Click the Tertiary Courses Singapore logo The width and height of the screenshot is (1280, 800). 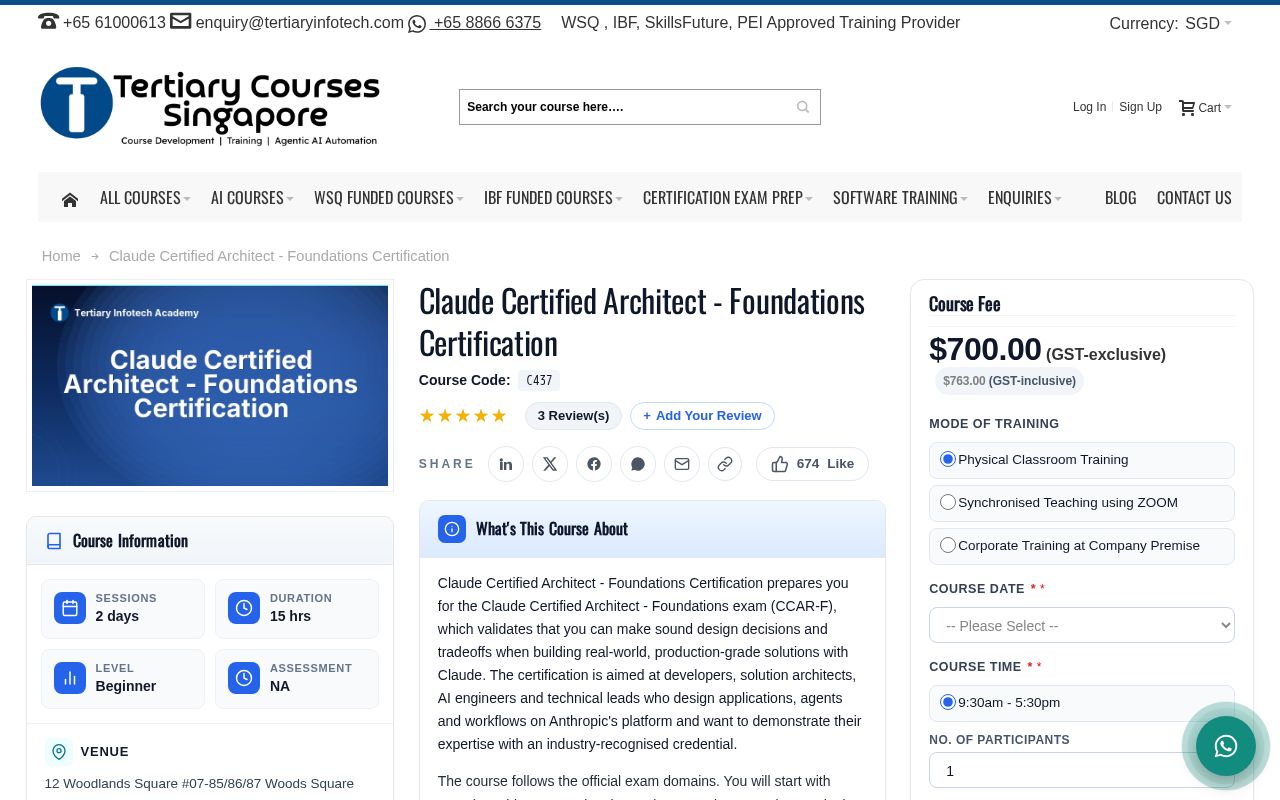coord(210,107)
